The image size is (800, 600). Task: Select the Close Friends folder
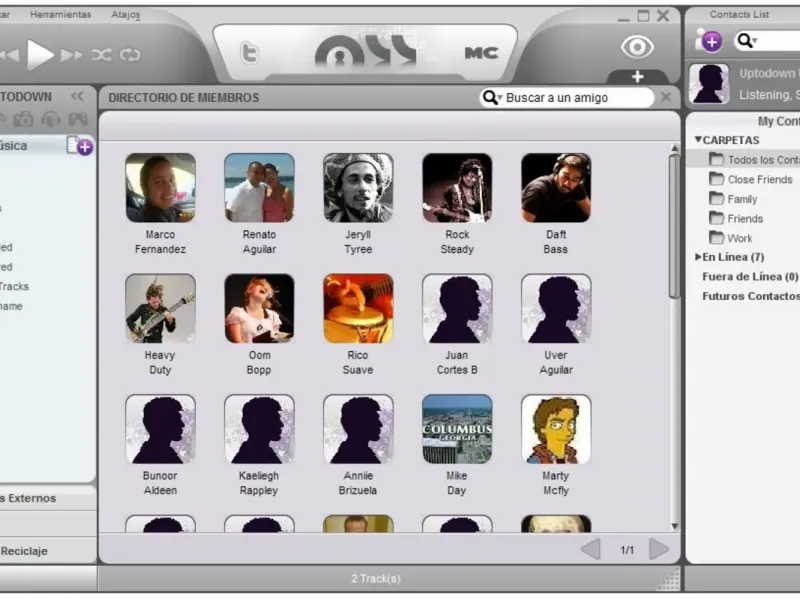pyautogui.click(x=751, y=179)
